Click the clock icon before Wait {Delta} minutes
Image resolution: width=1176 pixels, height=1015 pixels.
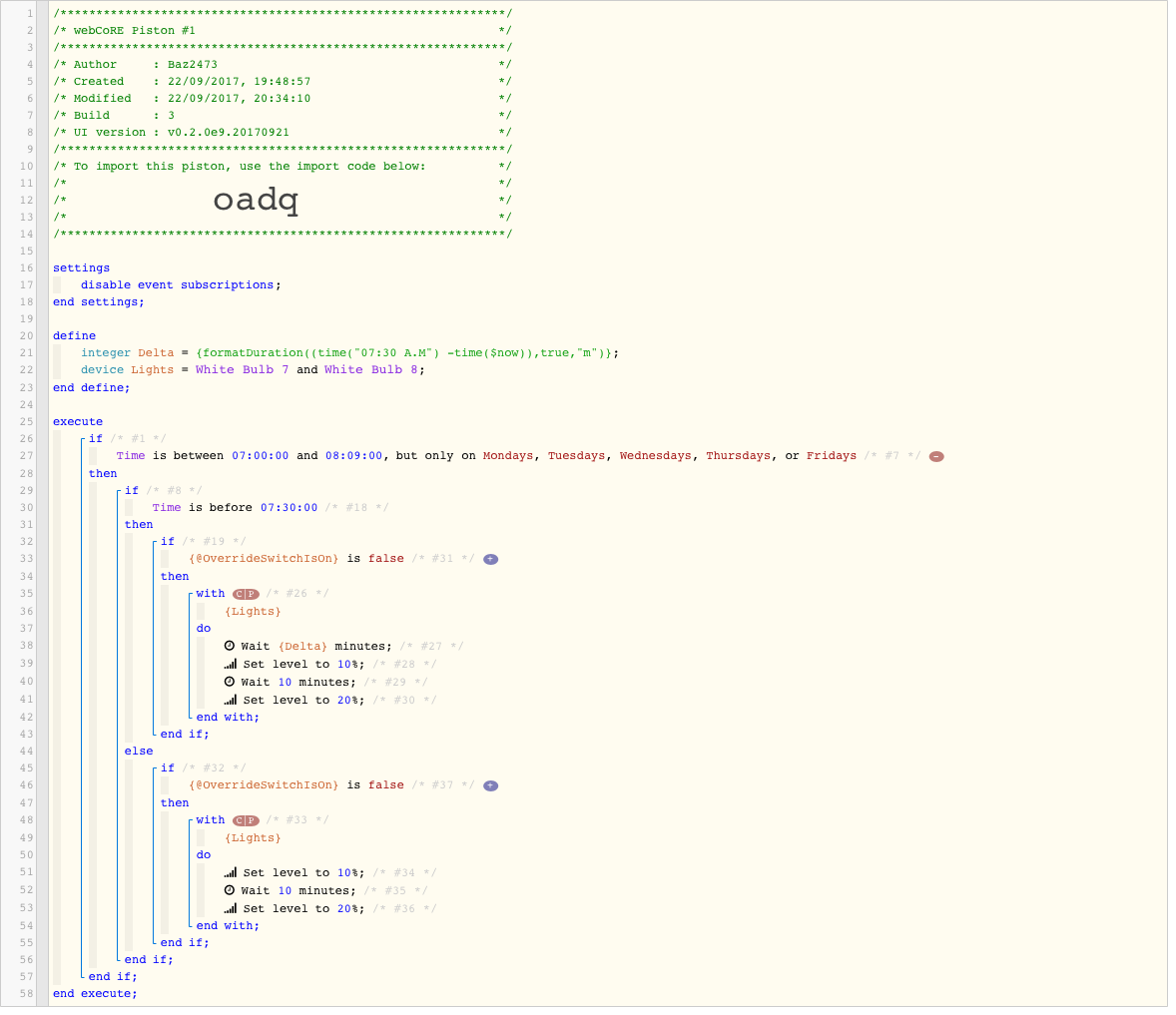tap(230, 646)
